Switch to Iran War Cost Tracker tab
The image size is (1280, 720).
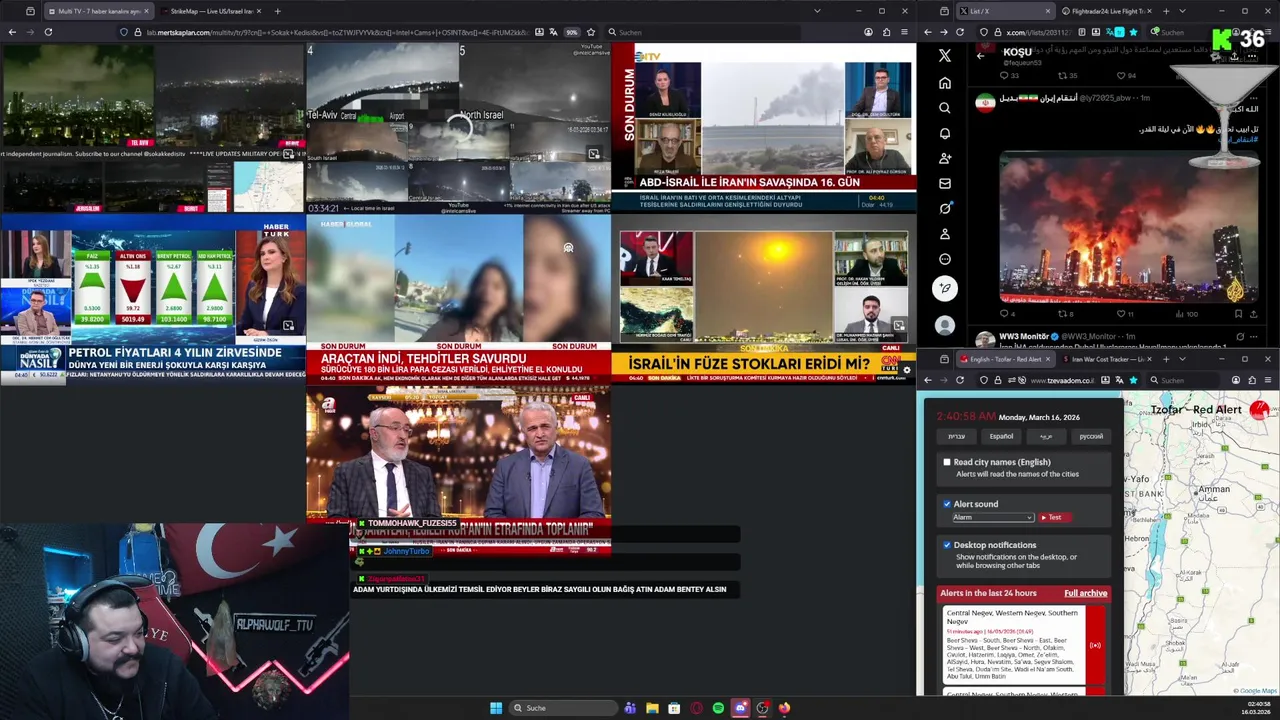[1106, 359]
